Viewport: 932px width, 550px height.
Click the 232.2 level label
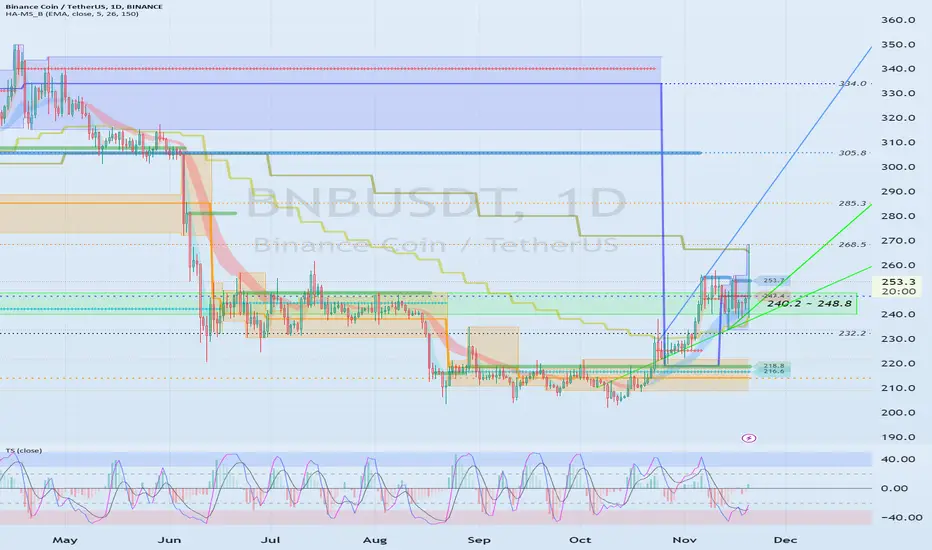[852, 334]
